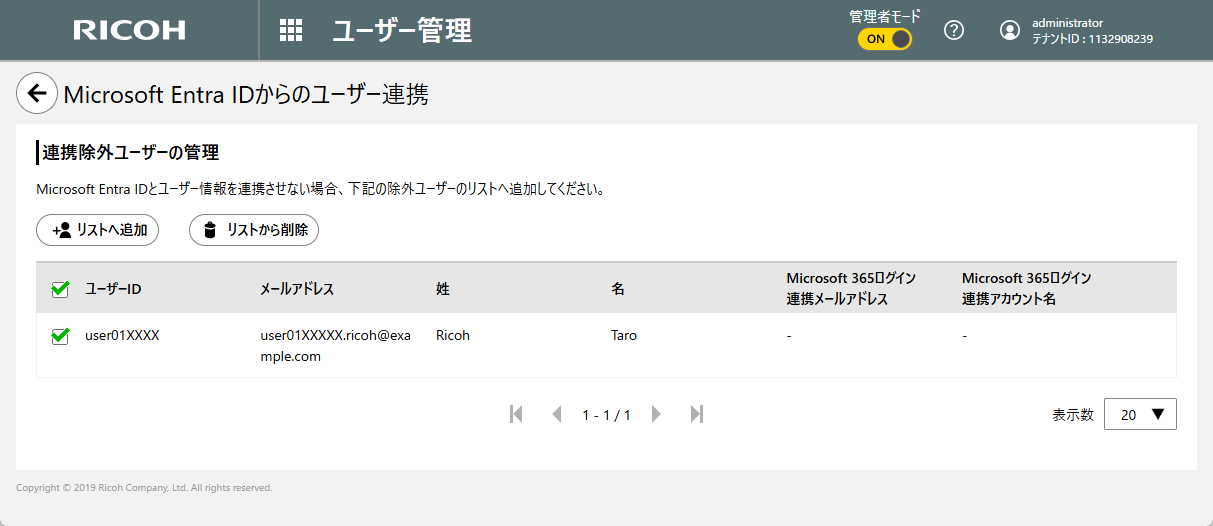The height and width of the screenshot is (526, 1213).
Task: Click the 名 column header
Action: point(618,289)
